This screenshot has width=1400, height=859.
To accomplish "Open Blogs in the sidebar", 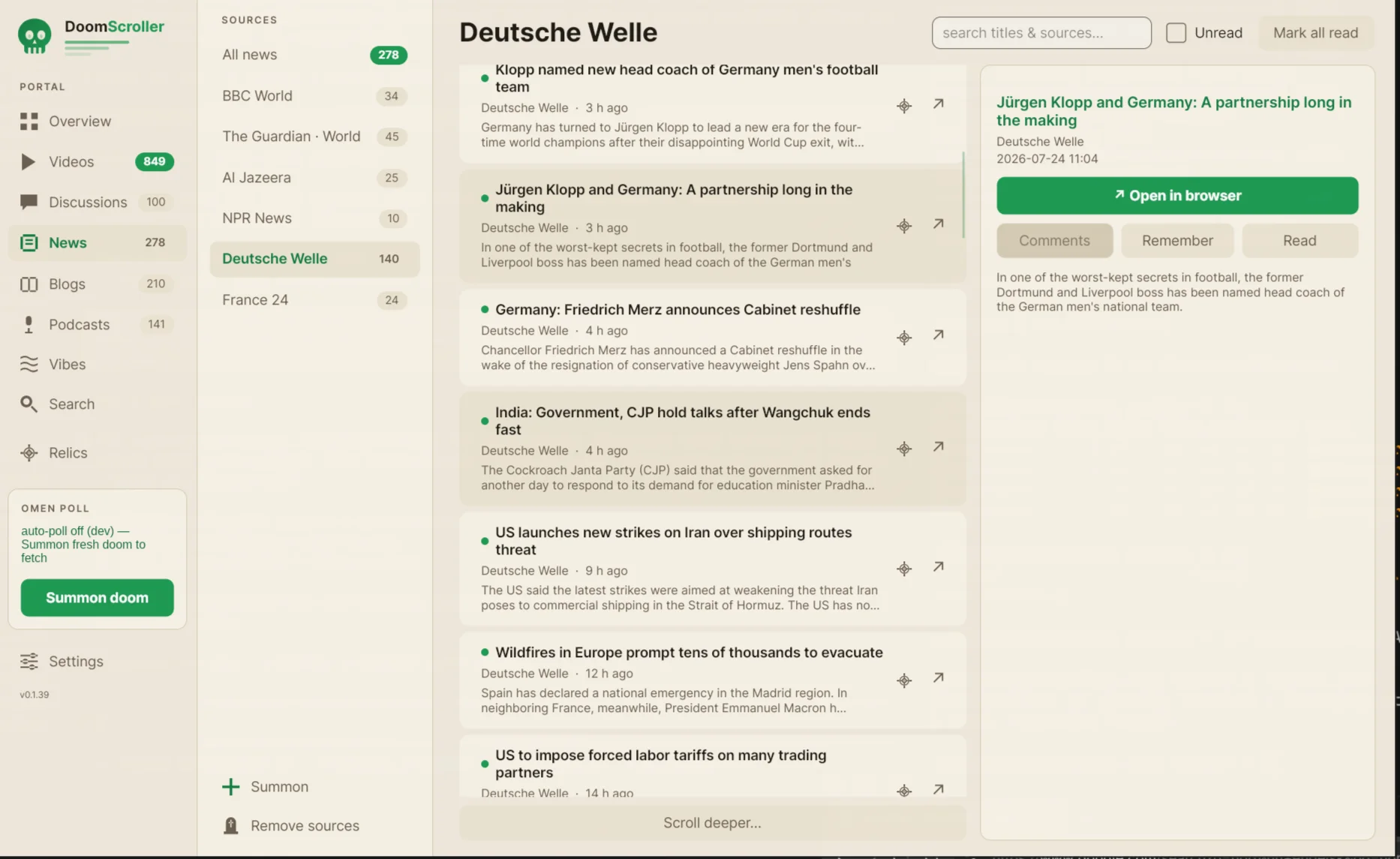I will [97, 284].
